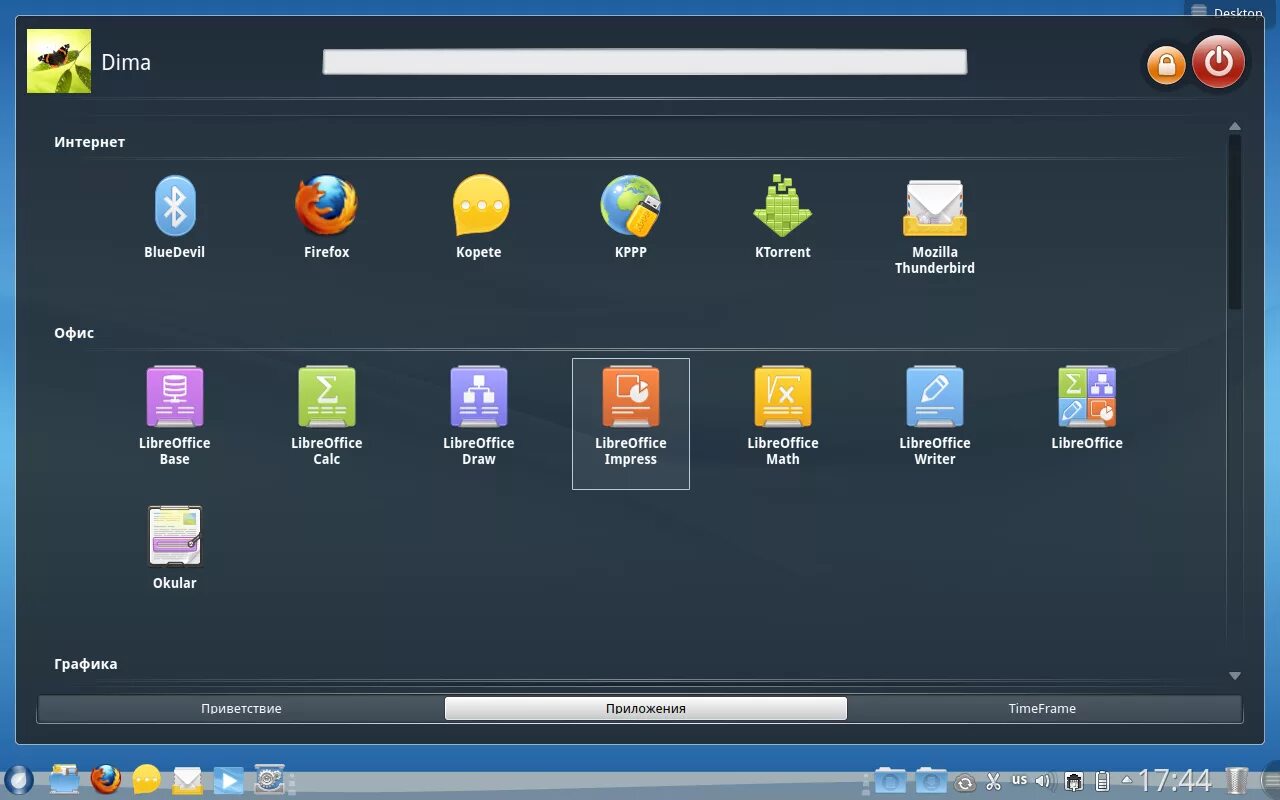Open KPPP dialer application

click(x=631, y=217)
